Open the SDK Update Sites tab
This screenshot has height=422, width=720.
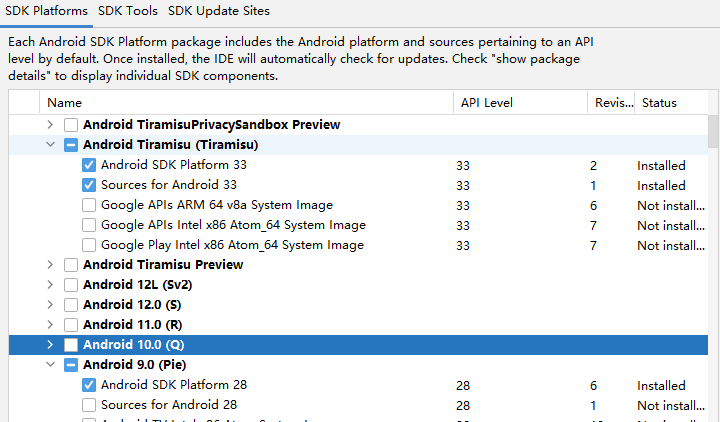pyautogui.click(x=218, y=11)
